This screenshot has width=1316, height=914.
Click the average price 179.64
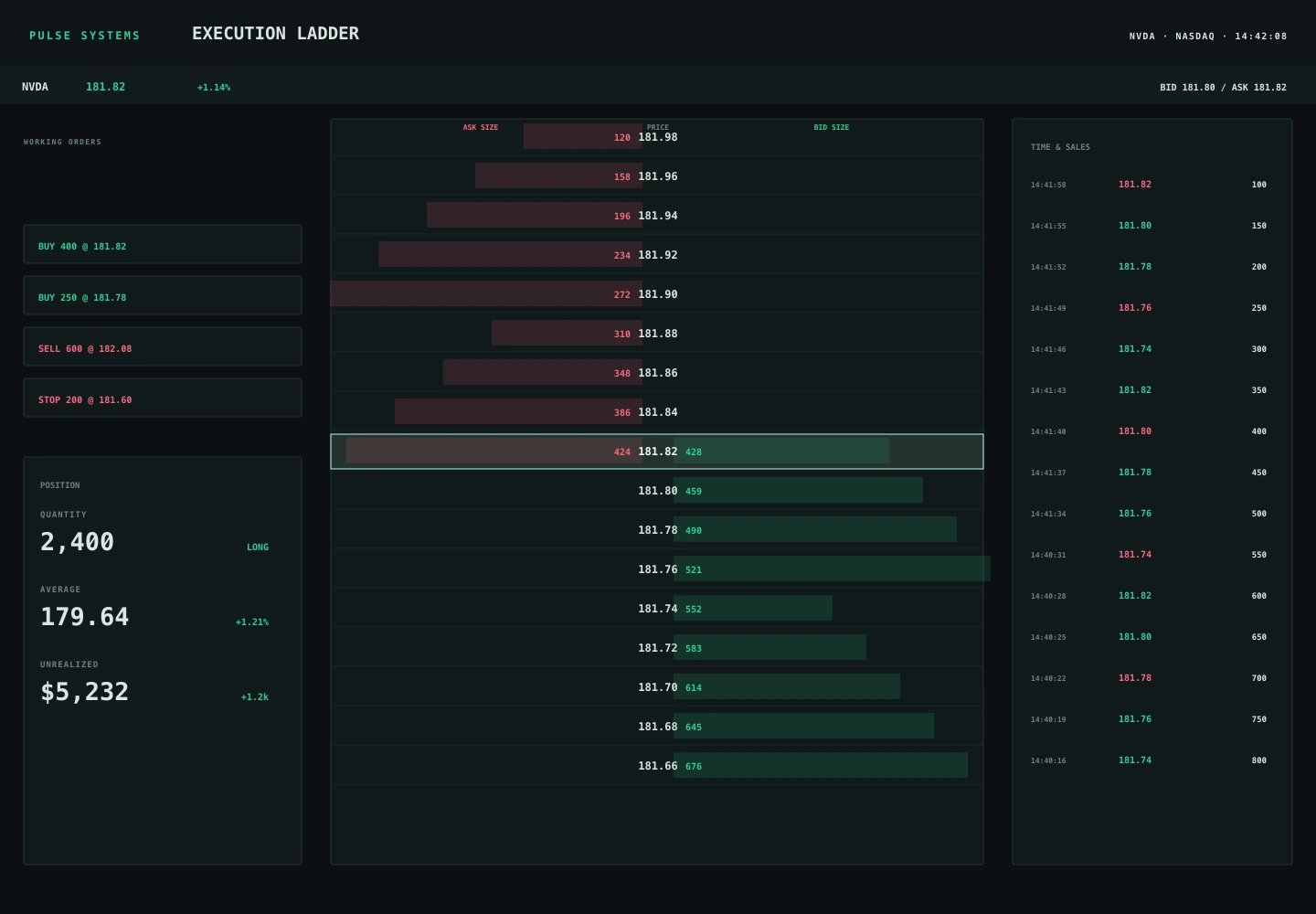pyautogui.click(x=84, y=617)
